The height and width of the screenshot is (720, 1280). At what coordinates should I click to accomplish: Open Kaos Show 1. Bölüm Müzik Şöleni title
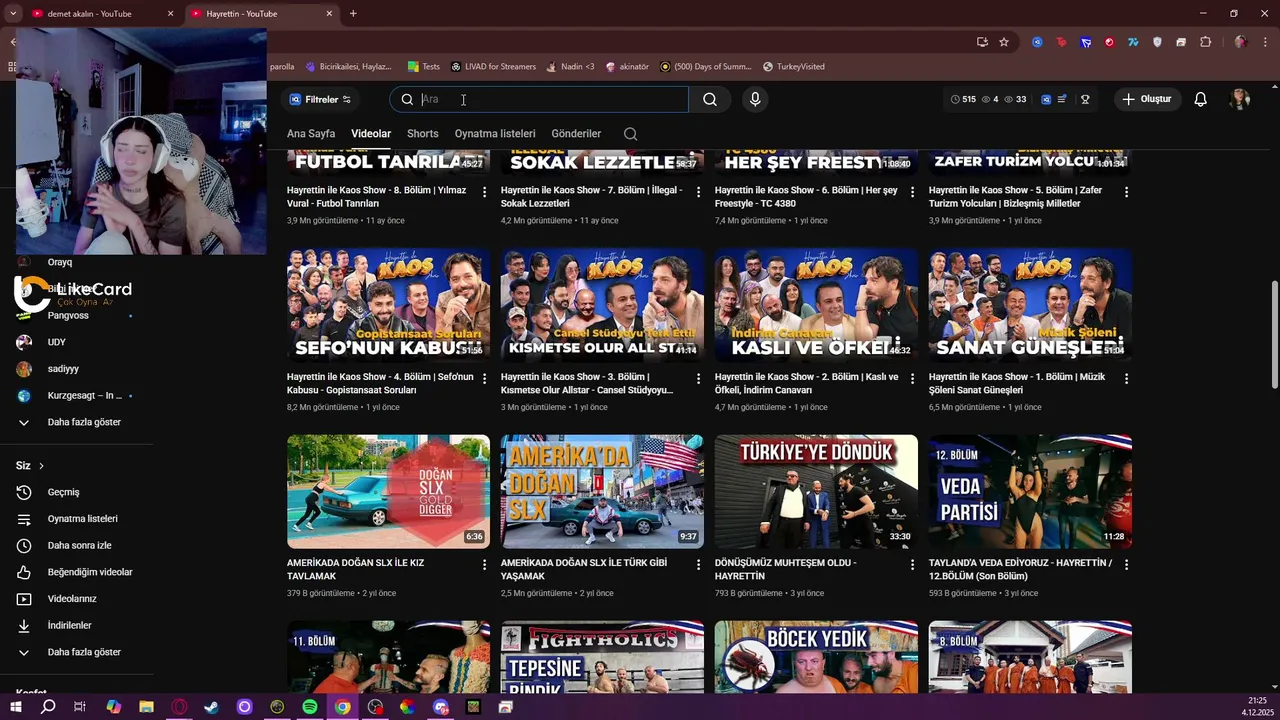pyautogui.click(x=1017, y=383)
